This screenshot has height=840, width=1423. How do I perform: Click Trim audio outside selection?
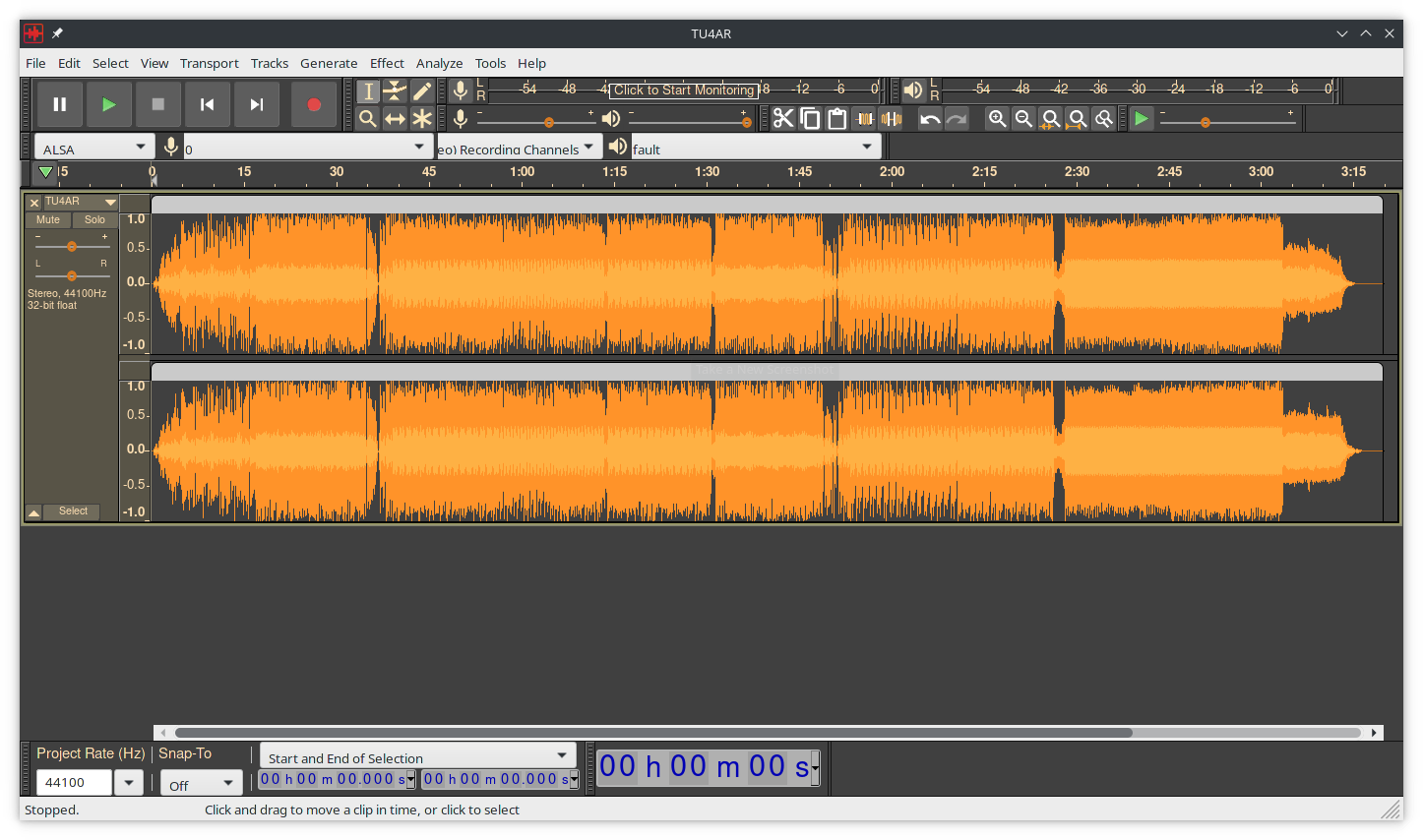click(865, 119)
